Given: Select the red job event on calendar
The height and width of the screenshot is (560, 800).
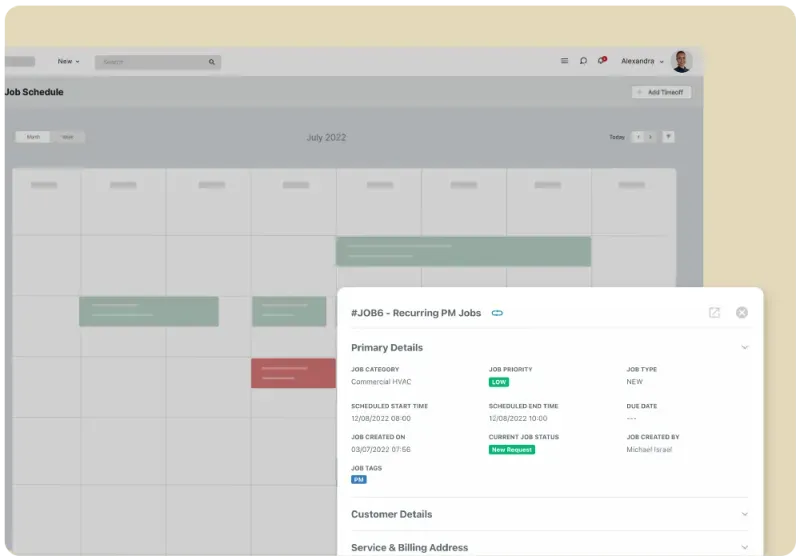Looking at the screenshot, I should click(293, 373).
